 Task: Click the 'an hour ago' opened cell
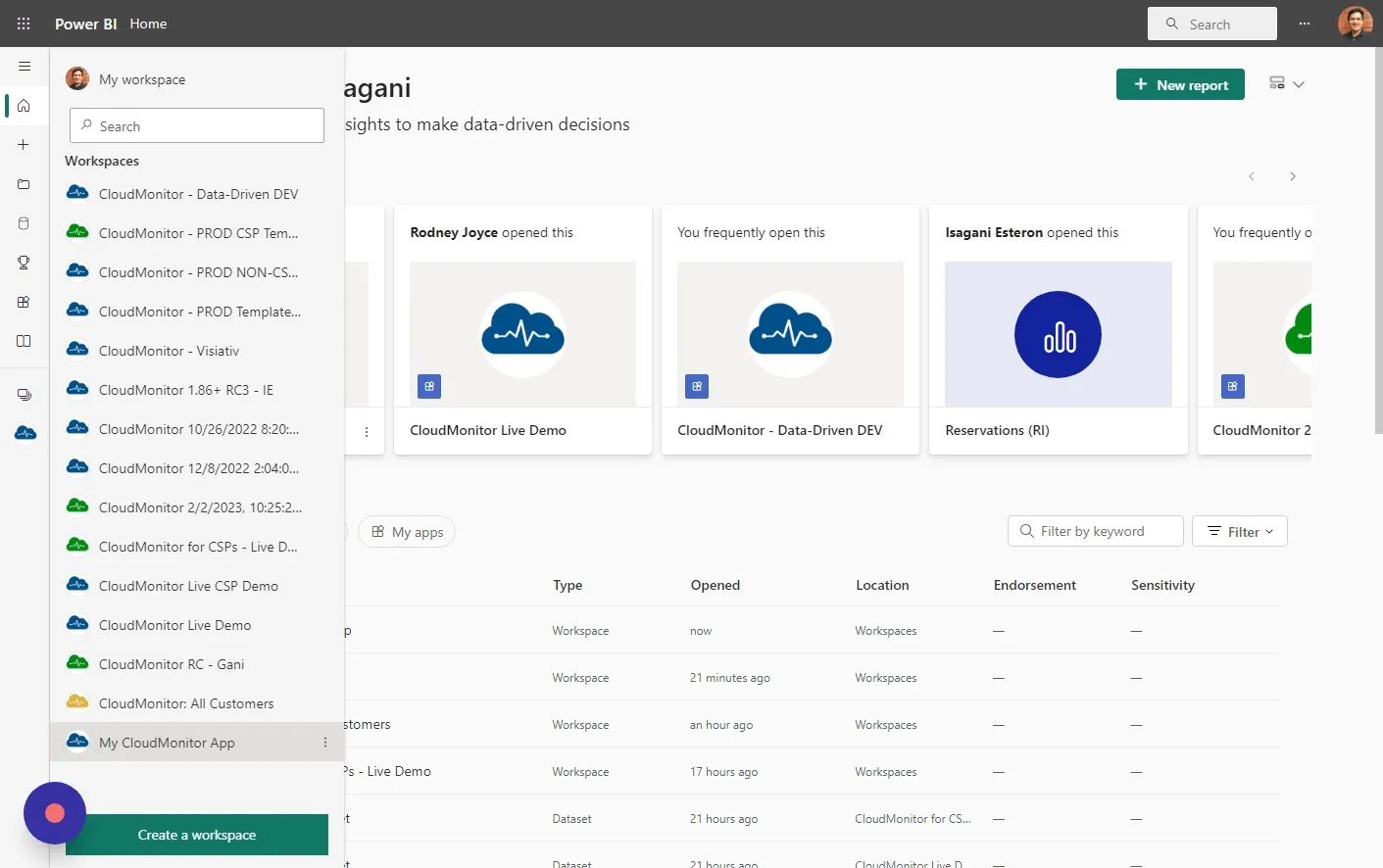pyautogui.click(x=721, y=725)
